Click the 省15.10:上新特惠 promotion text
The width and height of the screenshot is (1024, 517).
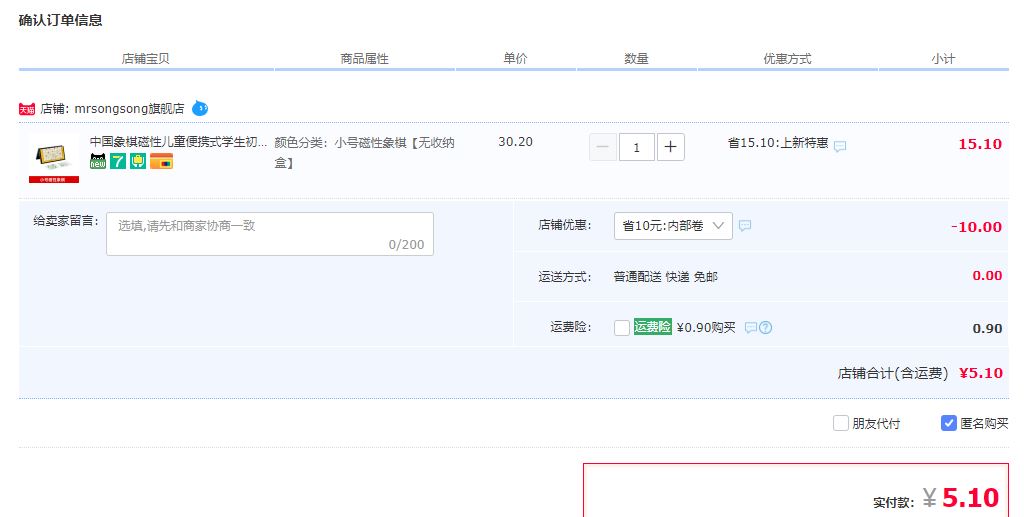pos(778,143)
